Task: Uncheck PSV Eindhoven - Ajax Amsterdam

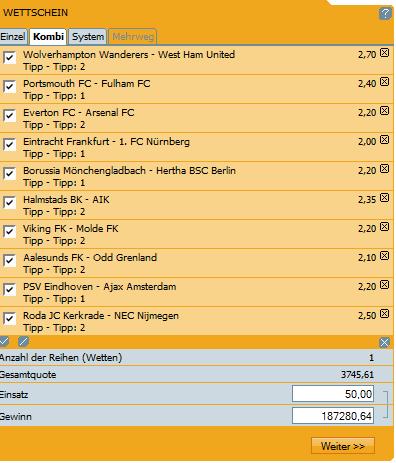Action: click(x=10, y=289)
